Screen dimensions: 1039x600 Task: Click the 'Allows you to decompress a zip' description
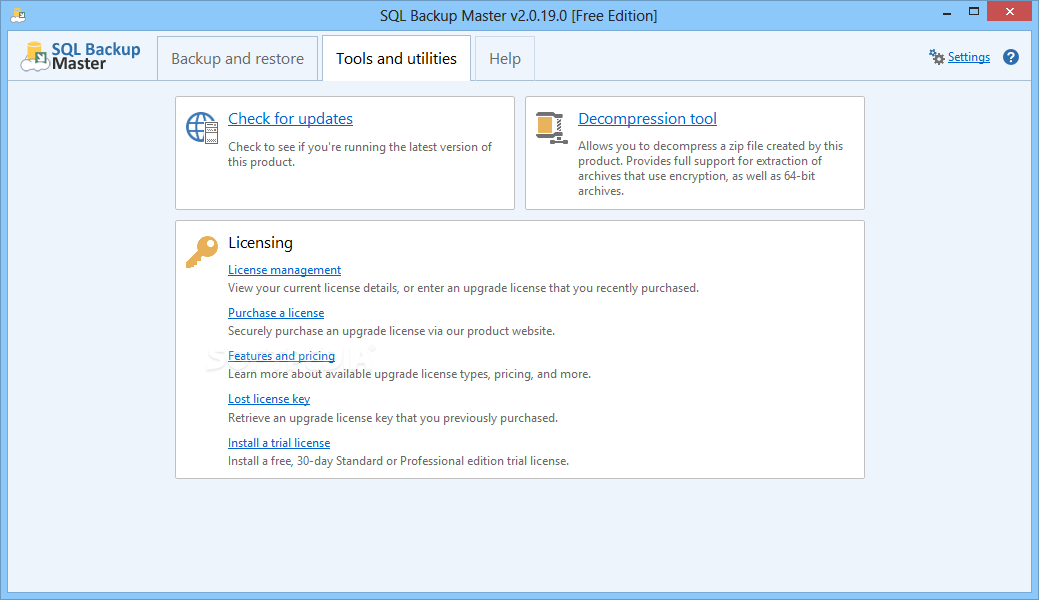coord(710,168)
